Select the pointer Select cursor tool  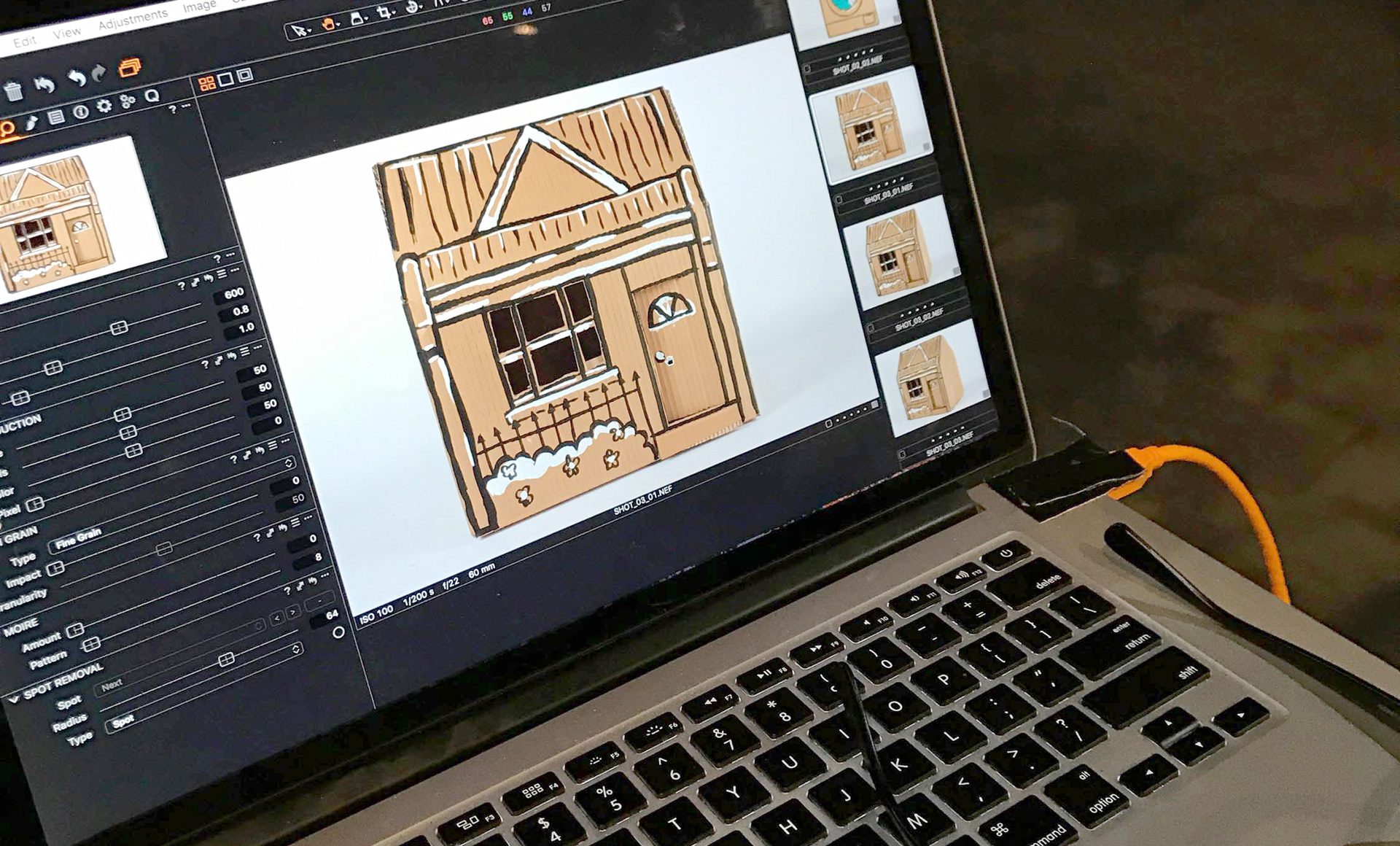(297, 31)
